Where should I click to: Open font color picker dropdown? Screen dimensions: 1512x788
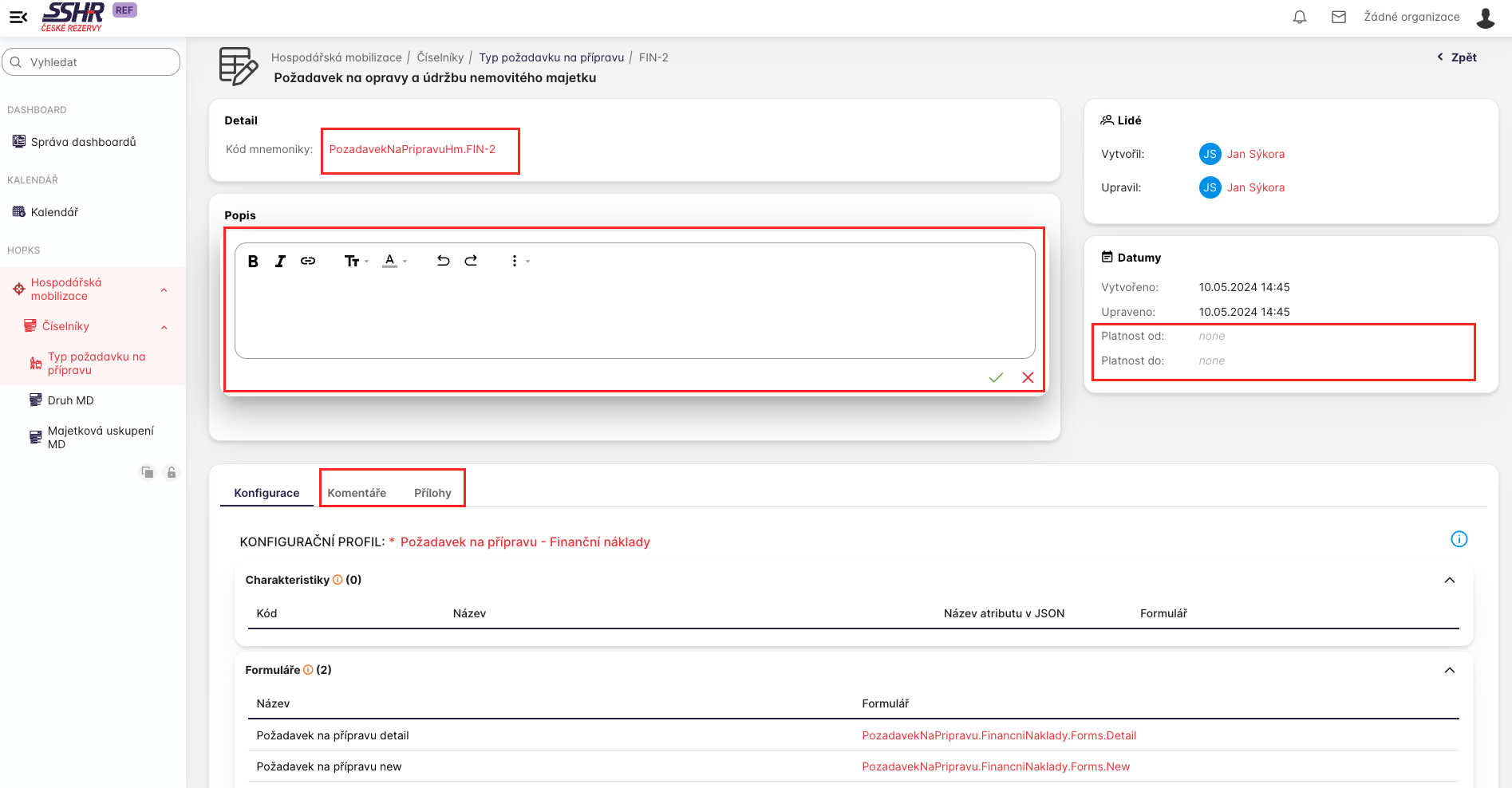tap(394, 261)
